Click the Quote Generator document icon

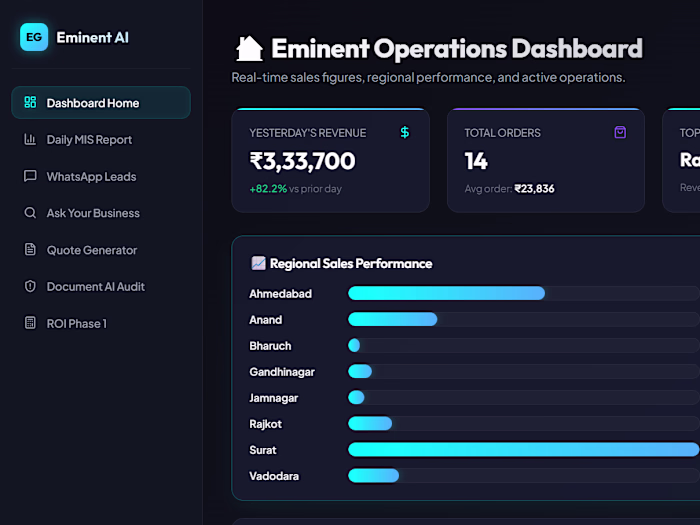click(30, 249)
